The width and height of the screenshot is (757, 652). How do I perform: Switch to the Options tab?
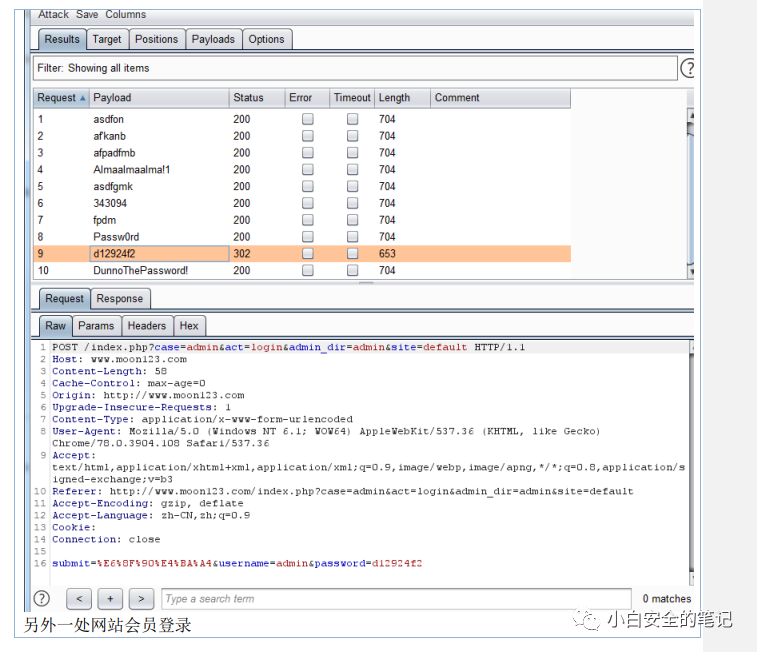[266, 39]
